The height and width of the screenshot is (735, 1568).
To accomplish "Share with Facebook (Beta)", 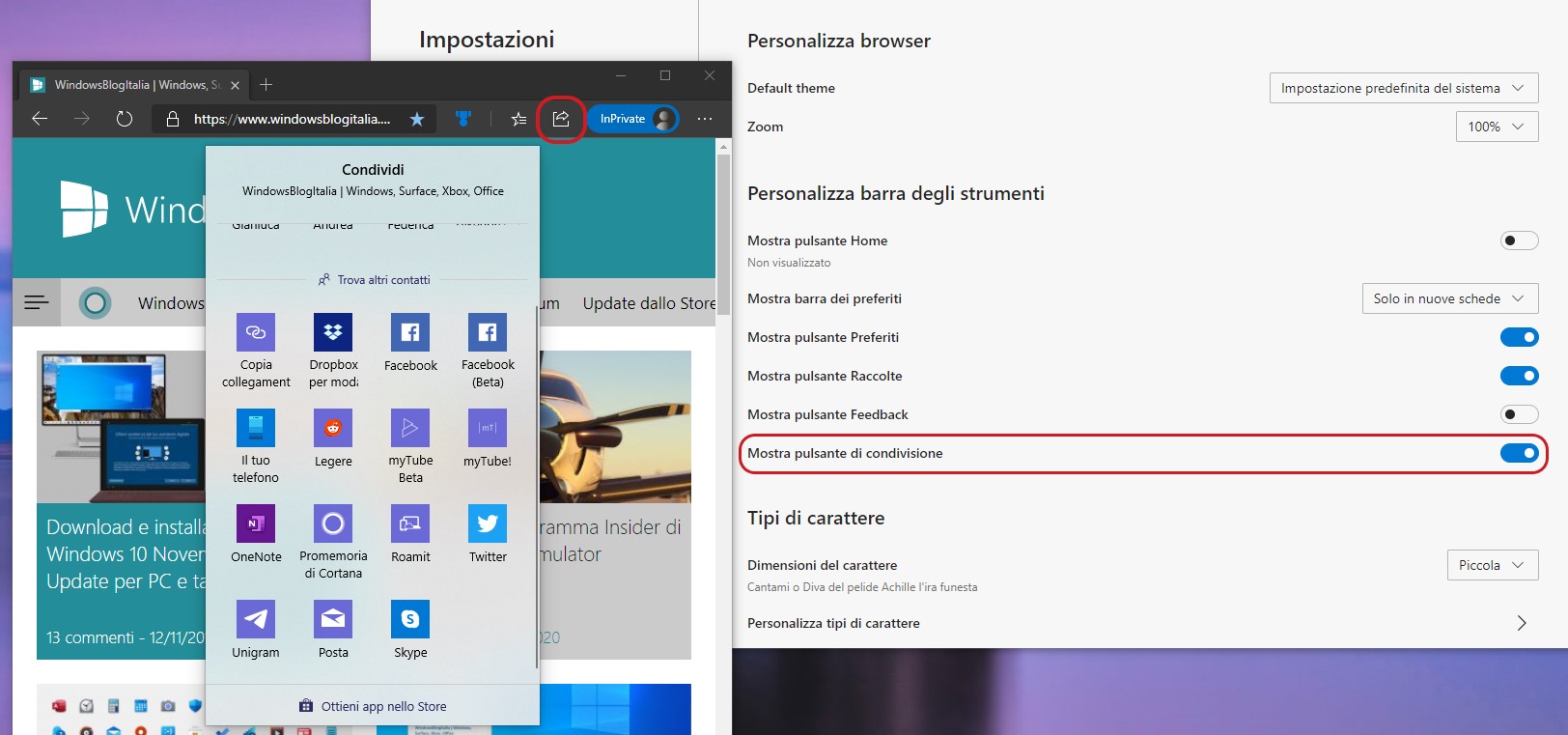I will point(488,352).
